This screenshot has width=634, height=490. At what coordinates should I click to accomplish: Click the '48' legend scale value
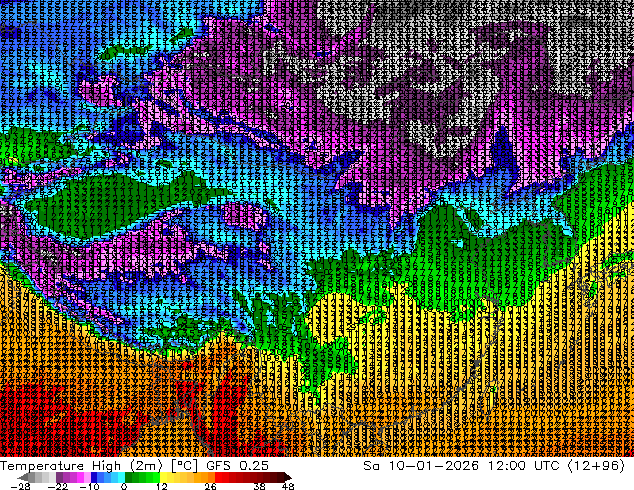pyautogui.click(x=288, y=487)
